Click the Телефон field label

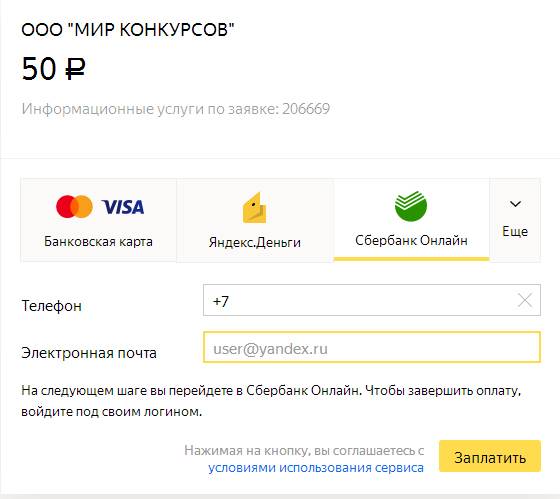(x=52, y=306)
